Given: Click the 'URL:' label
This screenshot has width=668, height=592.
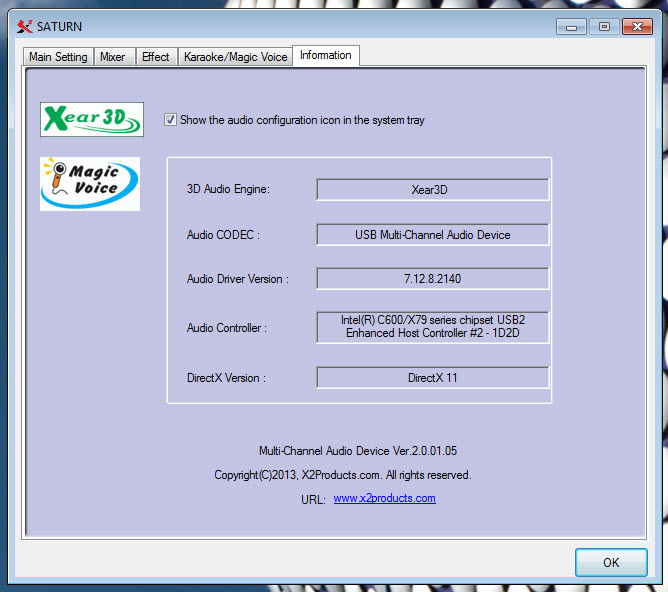Looking at the screenshot, I should 313,500.
